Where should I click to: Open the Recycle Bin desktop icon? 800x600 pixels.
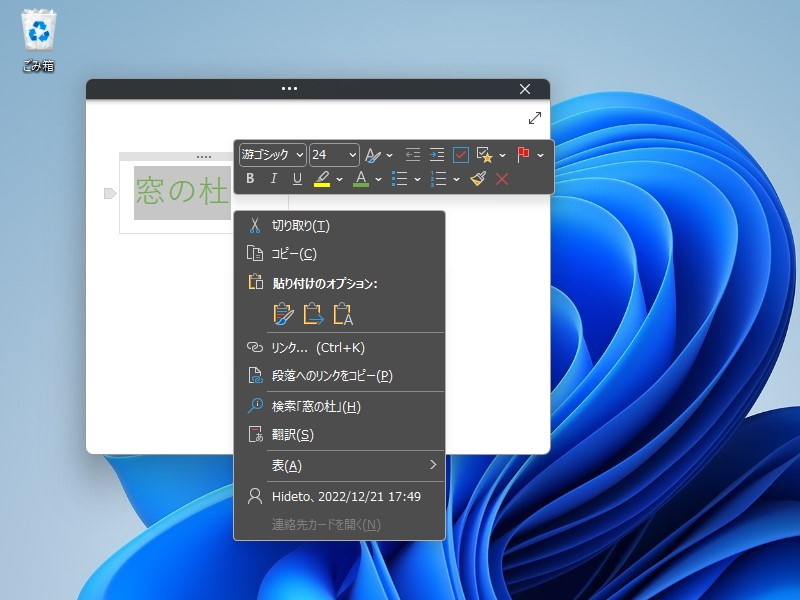[x=38, y=42]
